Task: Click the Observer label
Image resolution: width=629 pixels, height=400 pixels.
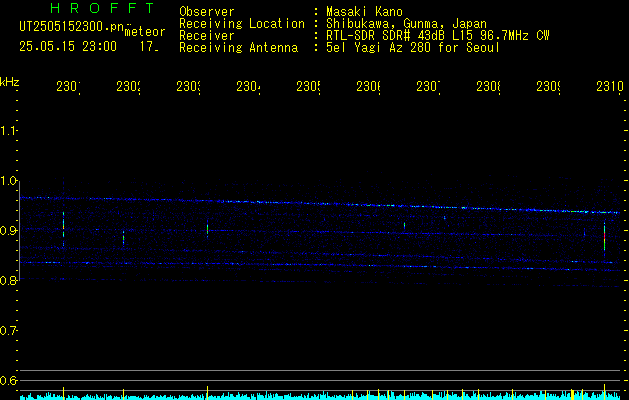Action: coord(207,11)
